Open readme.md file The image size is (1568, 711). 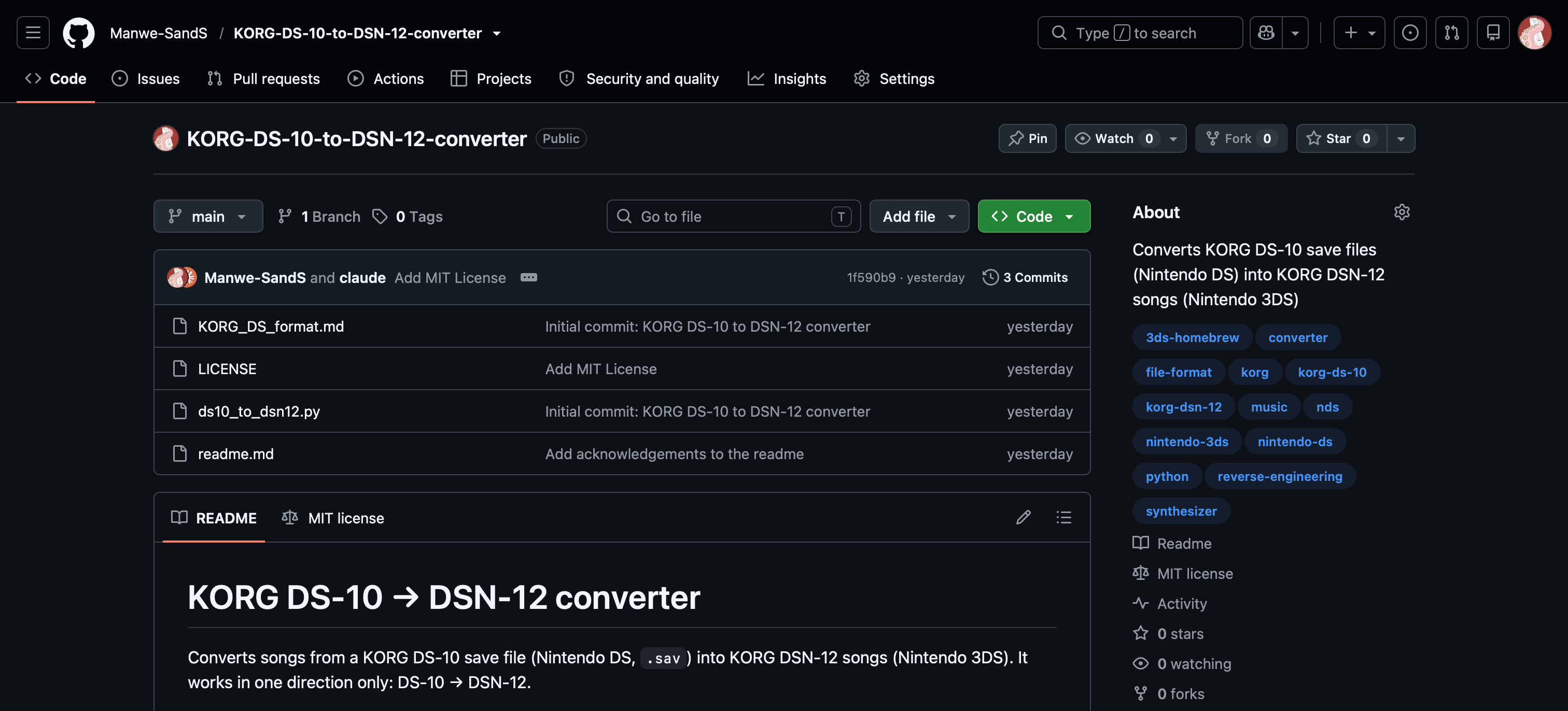(x=235, y=454)
